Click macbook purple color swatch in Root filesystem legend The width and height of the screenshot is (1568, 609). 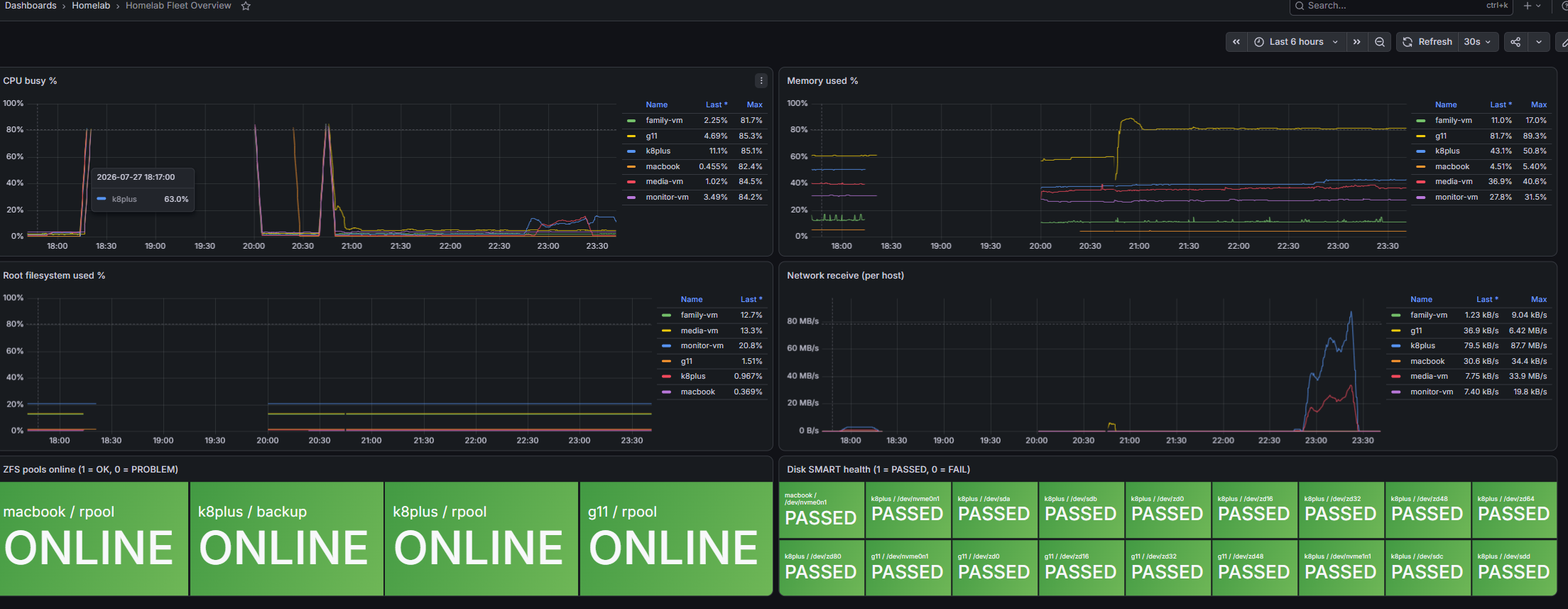tap(666, 392)
